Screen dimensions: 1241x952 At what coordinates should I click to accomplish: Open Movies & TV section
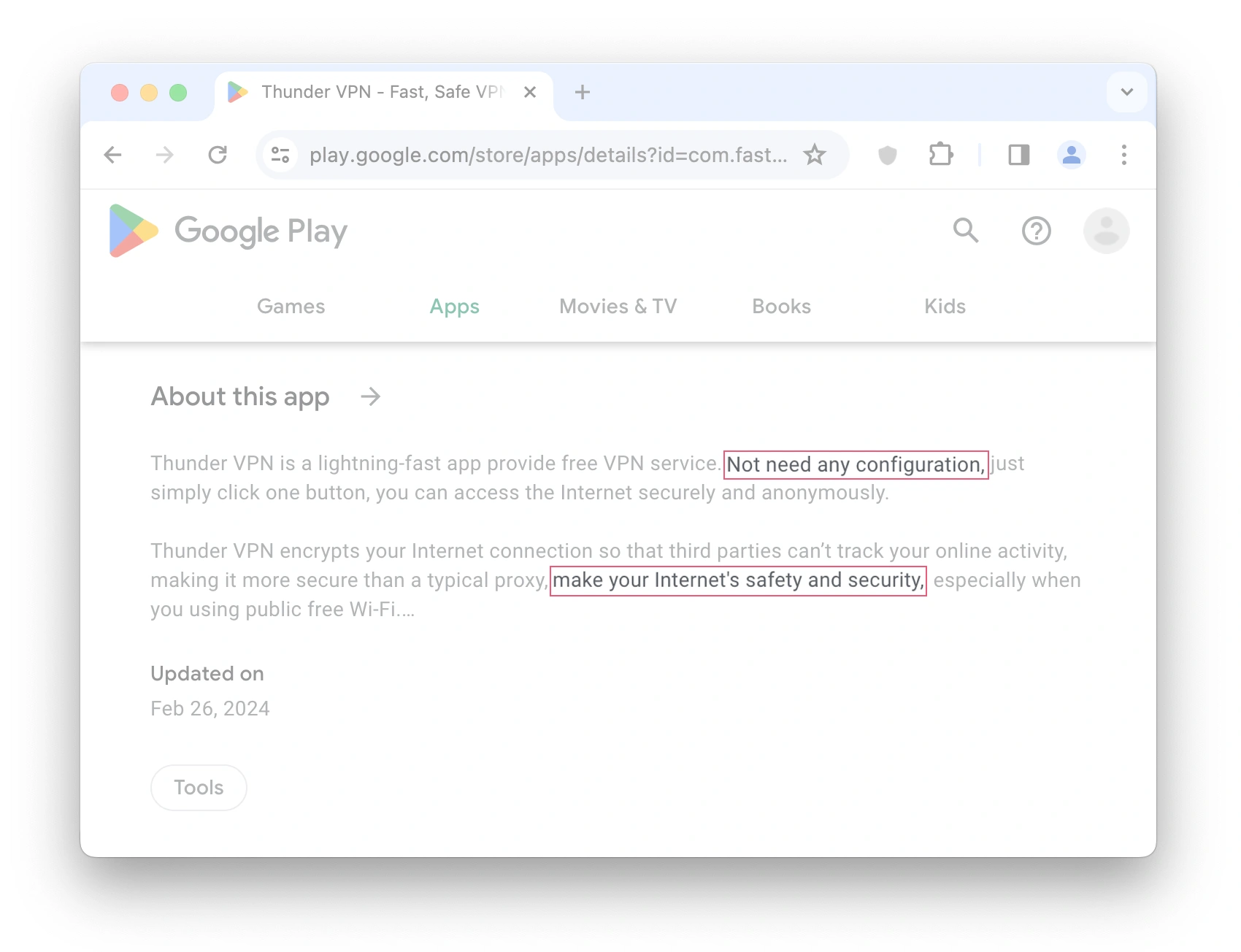pos(618,307)
